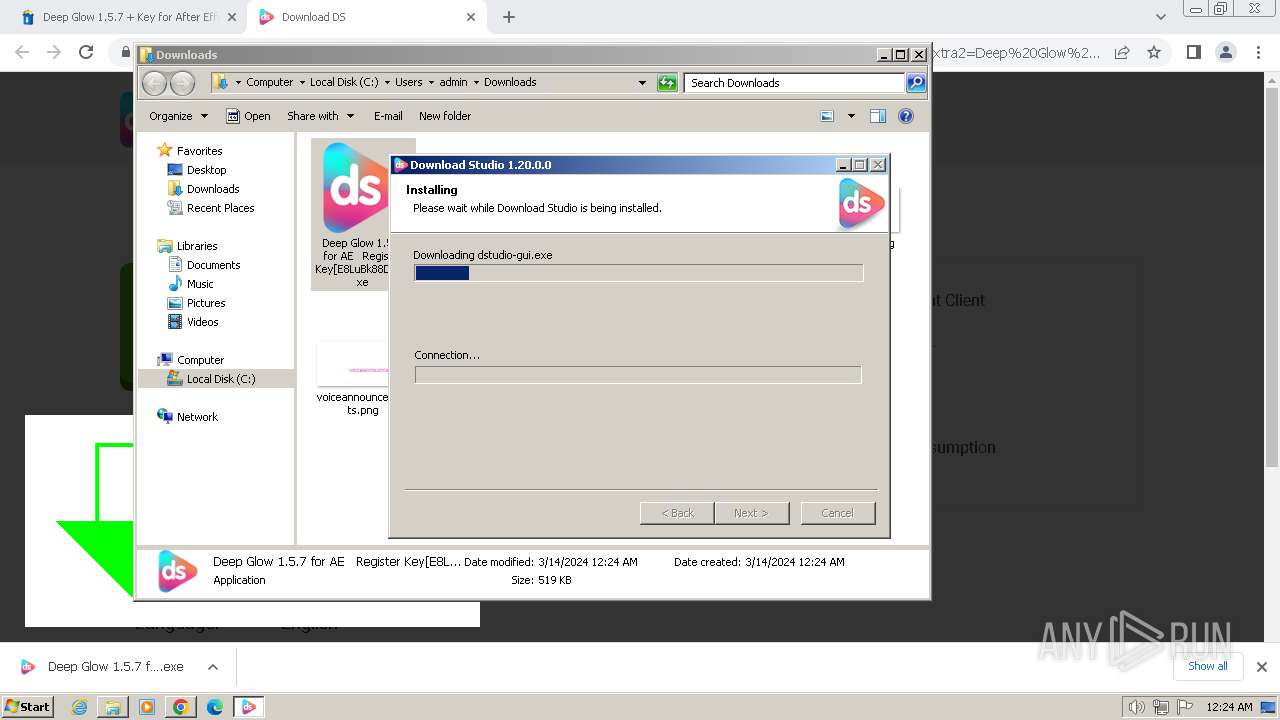Click Change your view icon in Explorer

[827, 116]
